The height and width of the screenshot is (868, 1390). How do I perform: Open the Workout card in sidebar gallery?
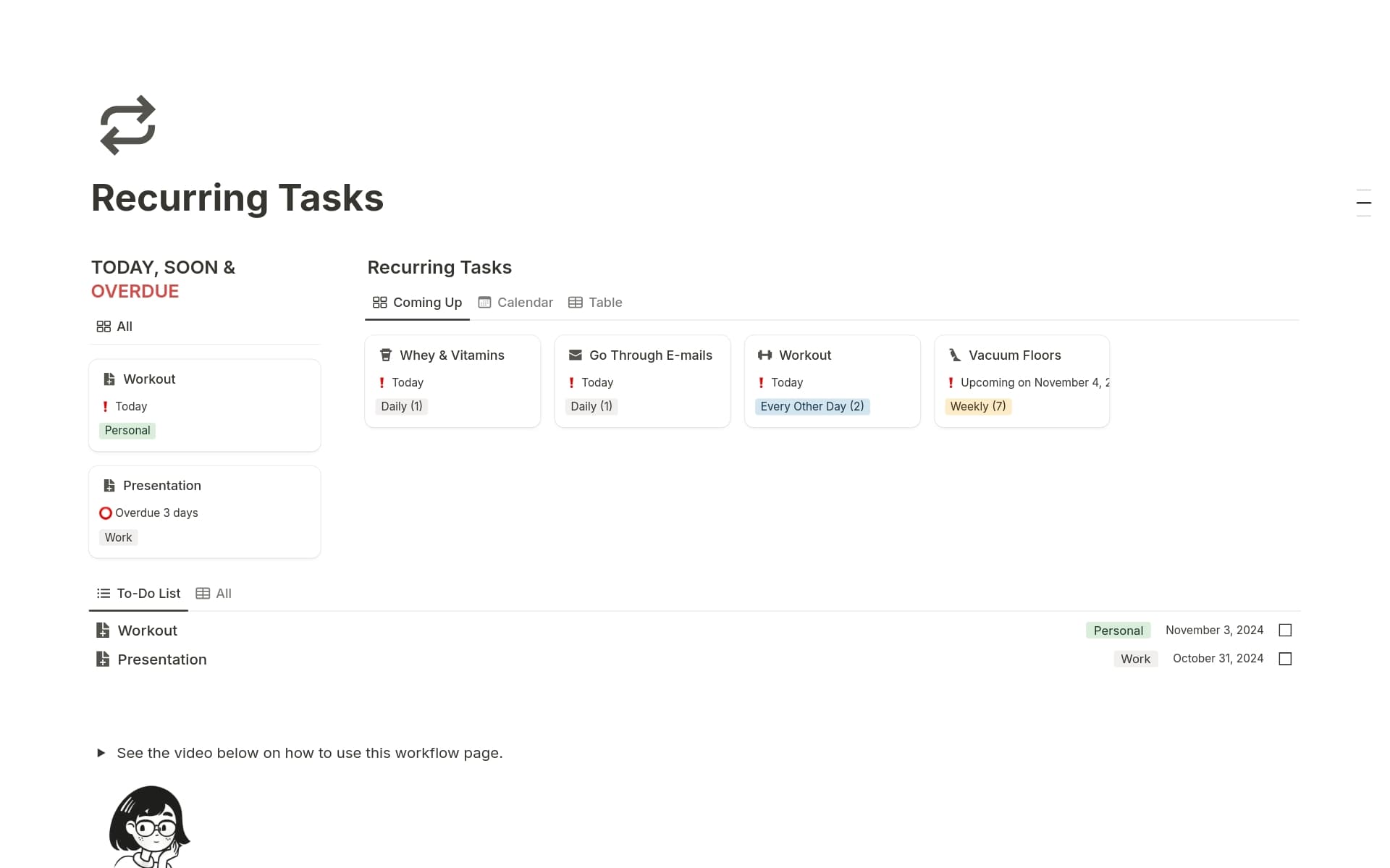point(204,405)
